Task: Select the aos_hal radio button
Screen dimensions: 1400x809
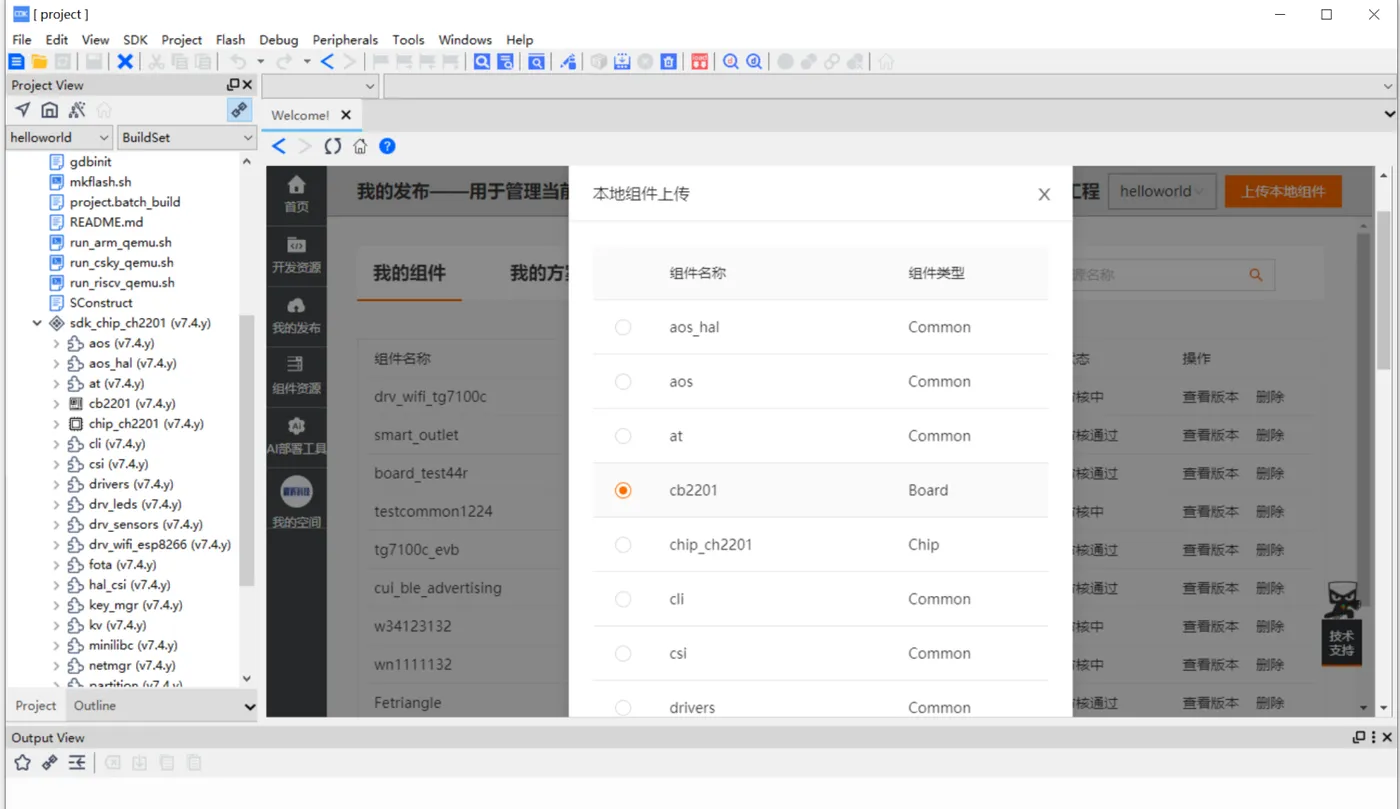Action: coord(623,327)
